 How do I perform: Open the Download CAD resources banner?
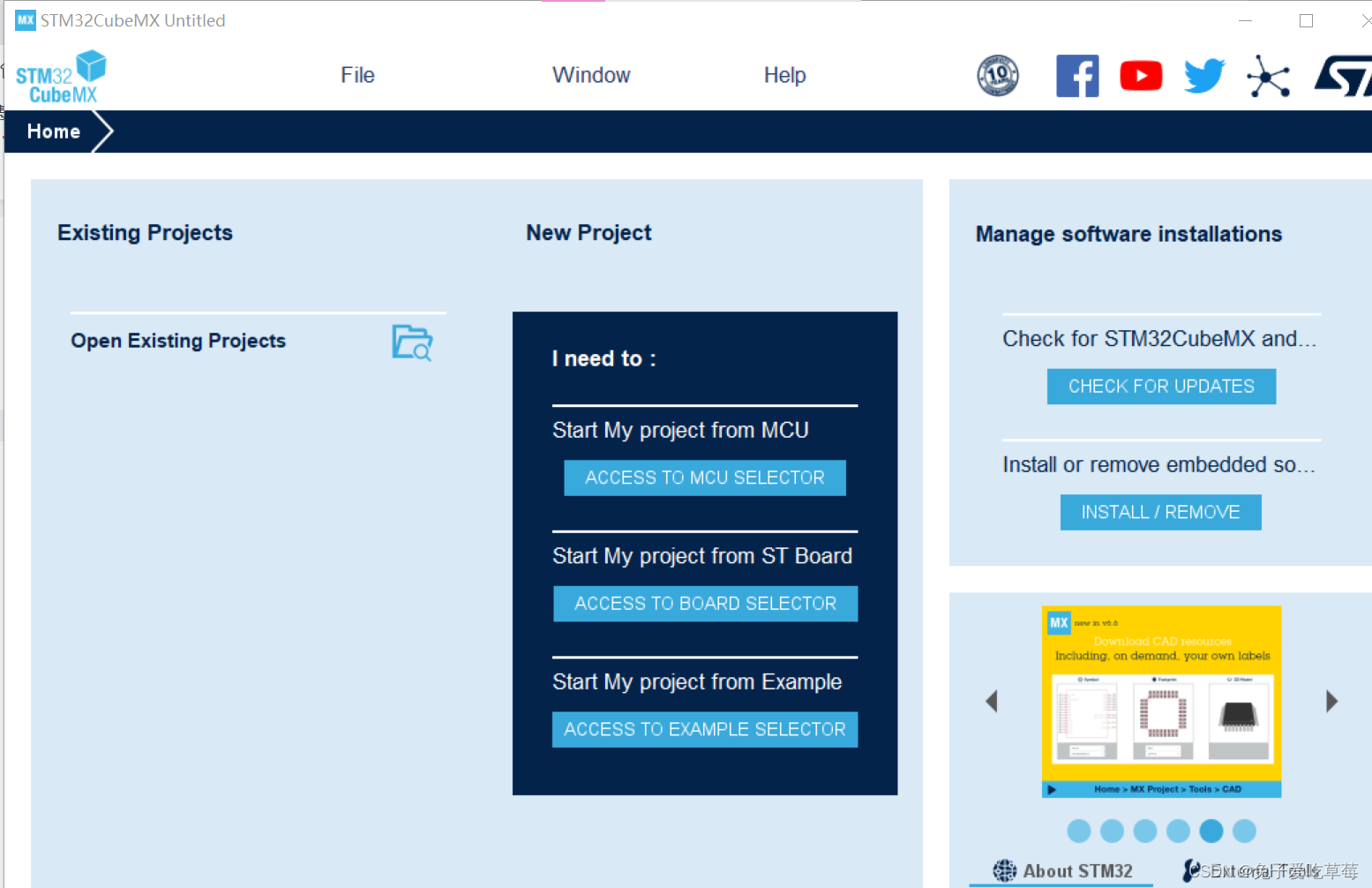coord(1161,702)
